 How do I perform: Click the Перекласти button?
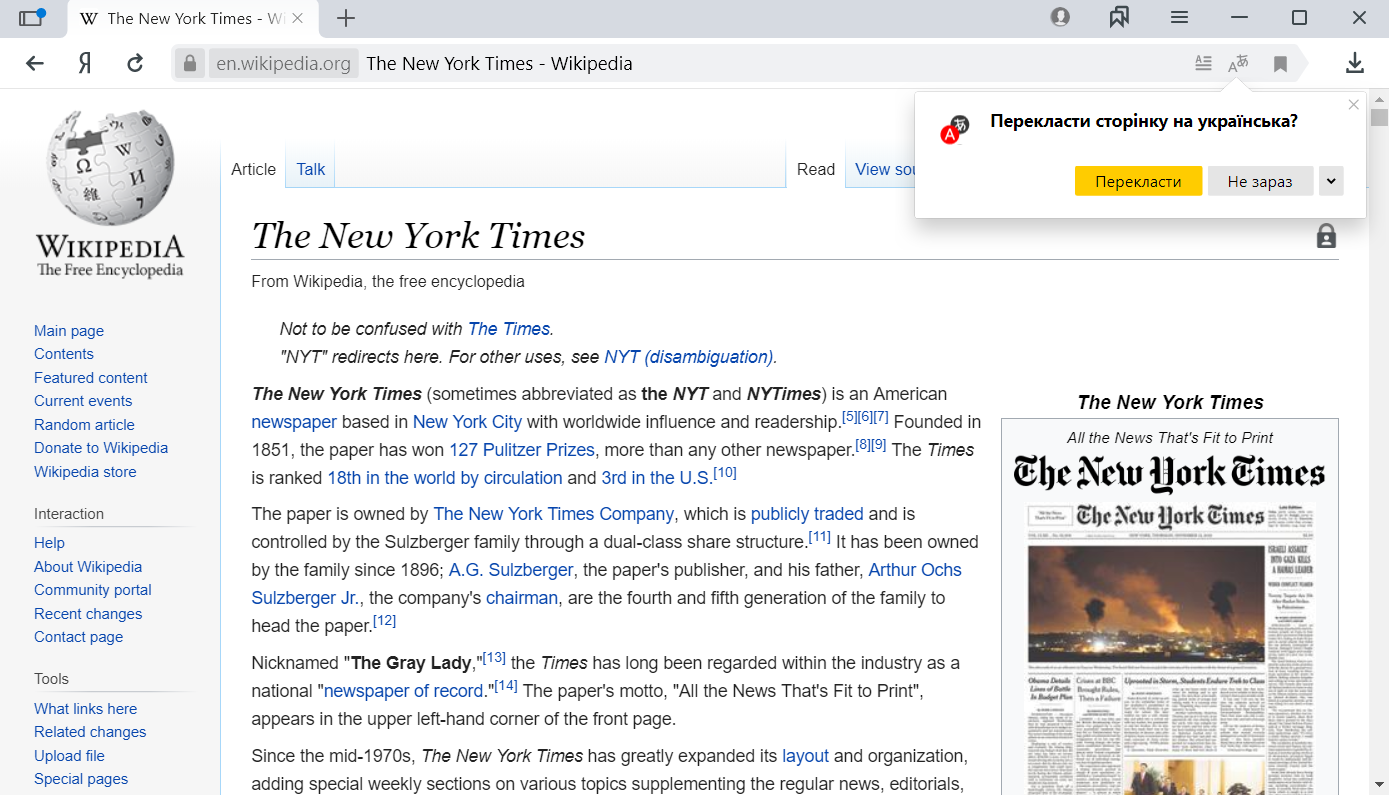pyautogui.click(x=1138, y=181)
